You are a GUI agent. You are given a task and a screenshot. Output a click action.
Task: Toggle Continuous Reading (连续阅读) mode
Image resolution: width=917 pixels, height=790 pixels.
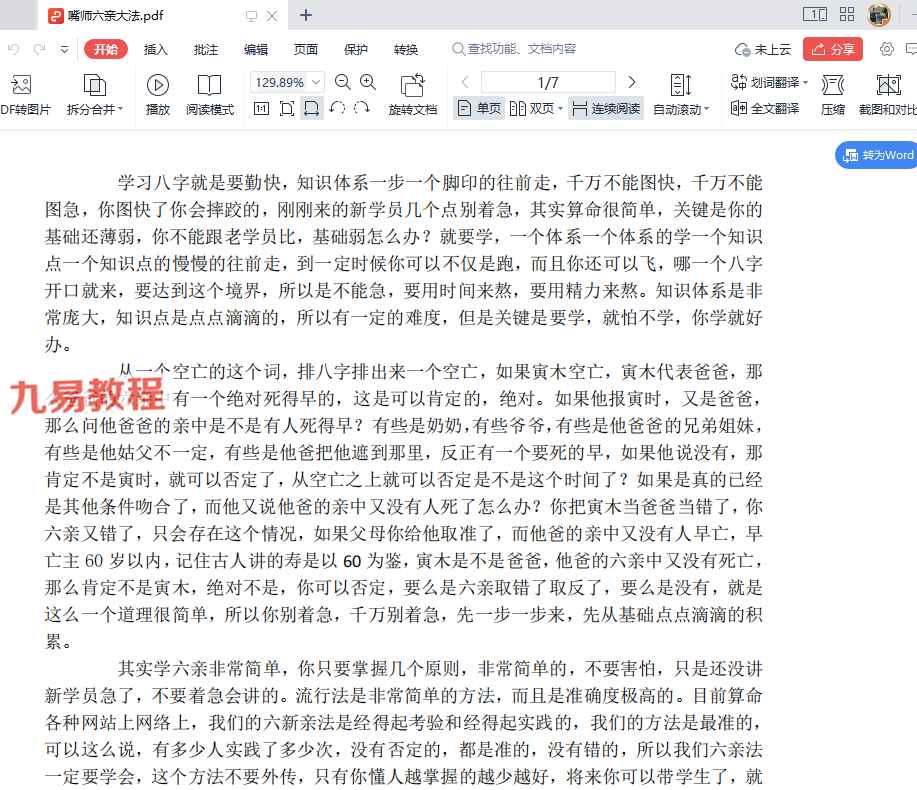coord(605,108)
